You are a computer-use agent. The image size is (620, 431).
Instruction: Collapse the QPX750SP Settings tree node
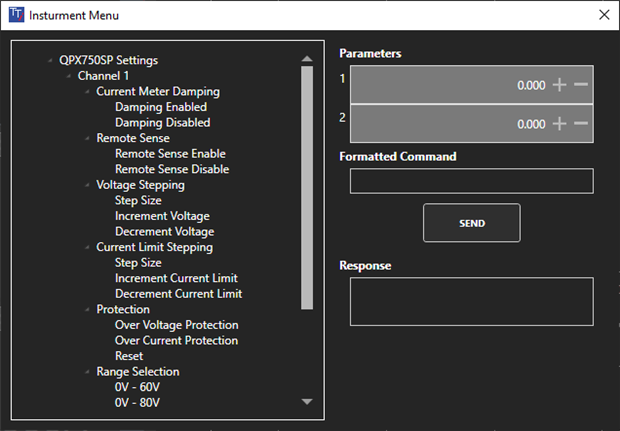click(x=50, y=61)
